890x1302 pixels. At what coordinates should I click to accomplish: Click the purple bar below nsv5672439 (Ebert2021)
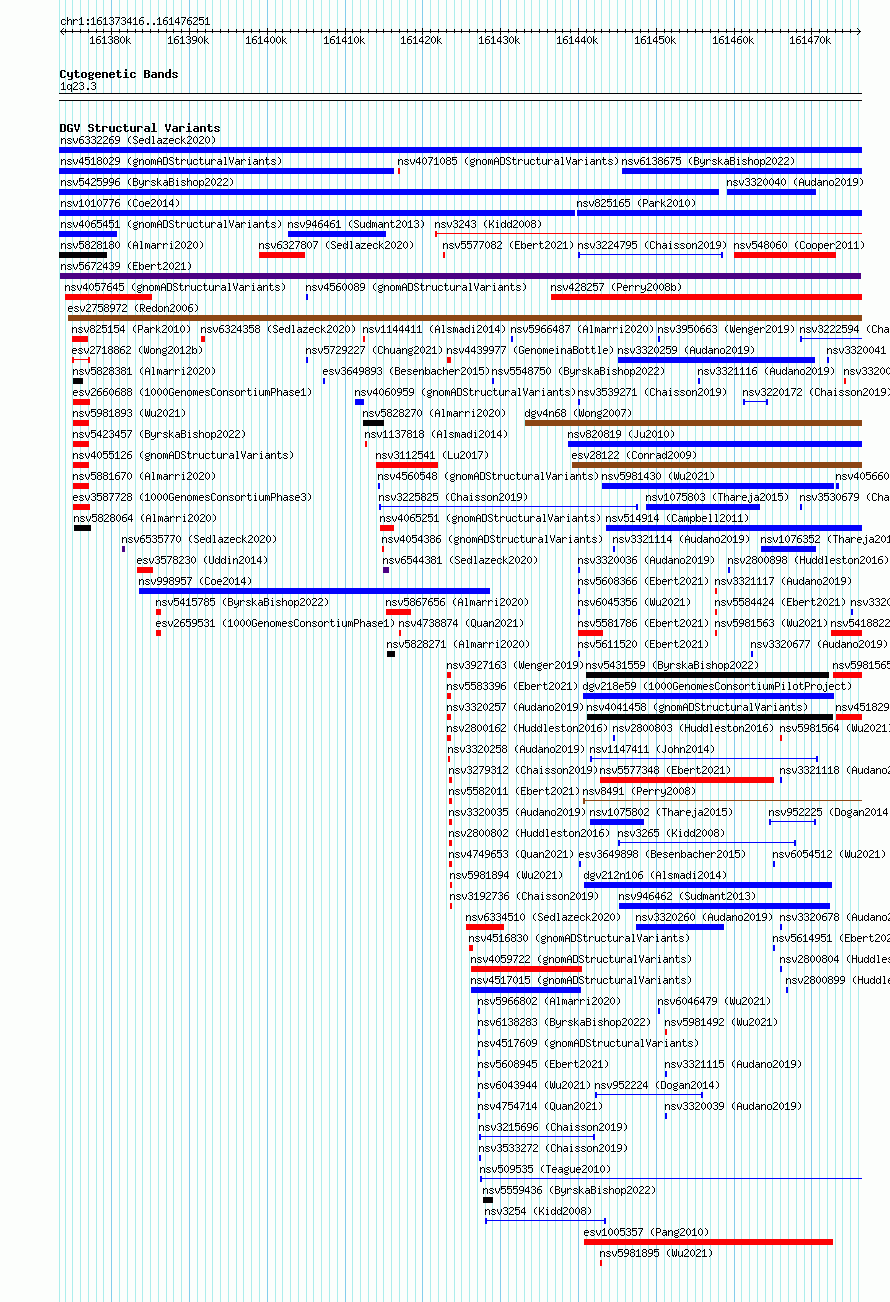460,276
